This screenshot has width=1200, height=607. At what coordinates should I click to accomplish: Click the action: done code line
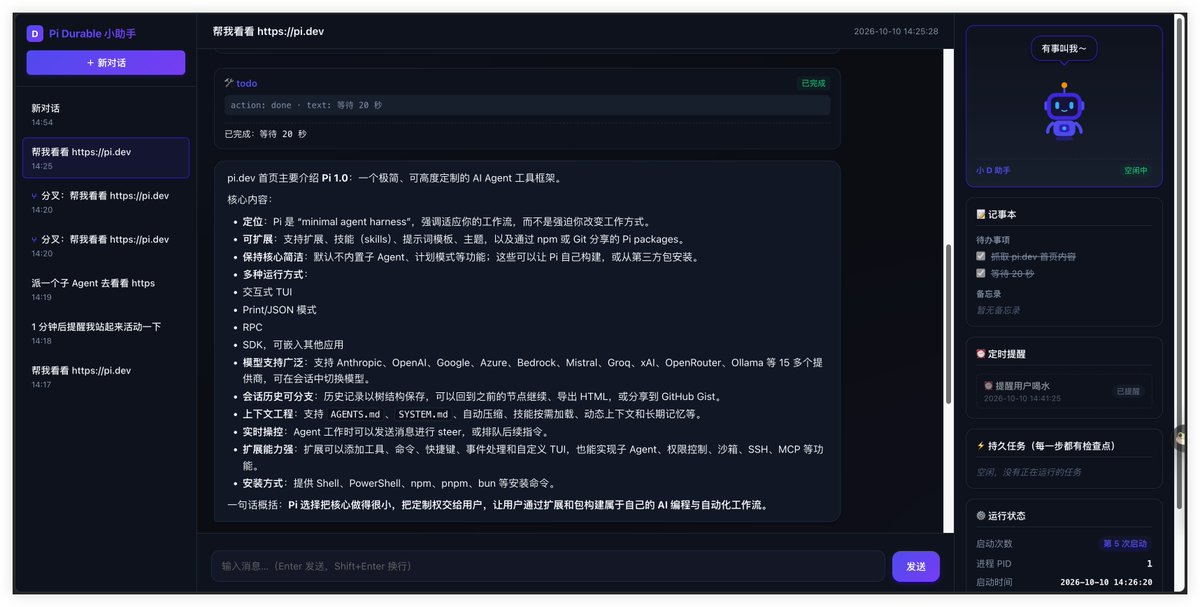click(527, 105)
